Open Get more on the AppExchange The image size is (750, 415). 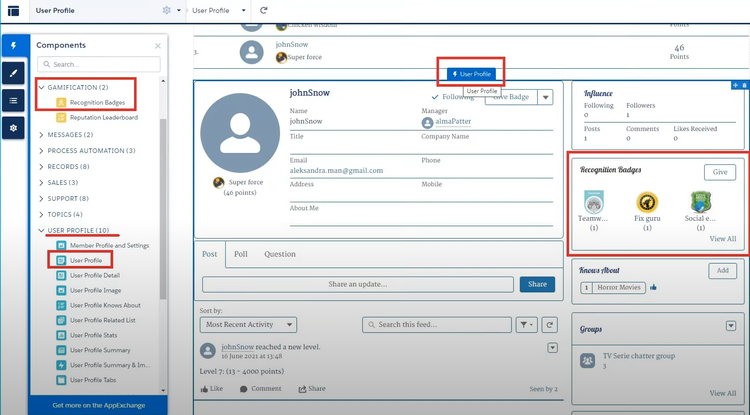coord(99,405)
